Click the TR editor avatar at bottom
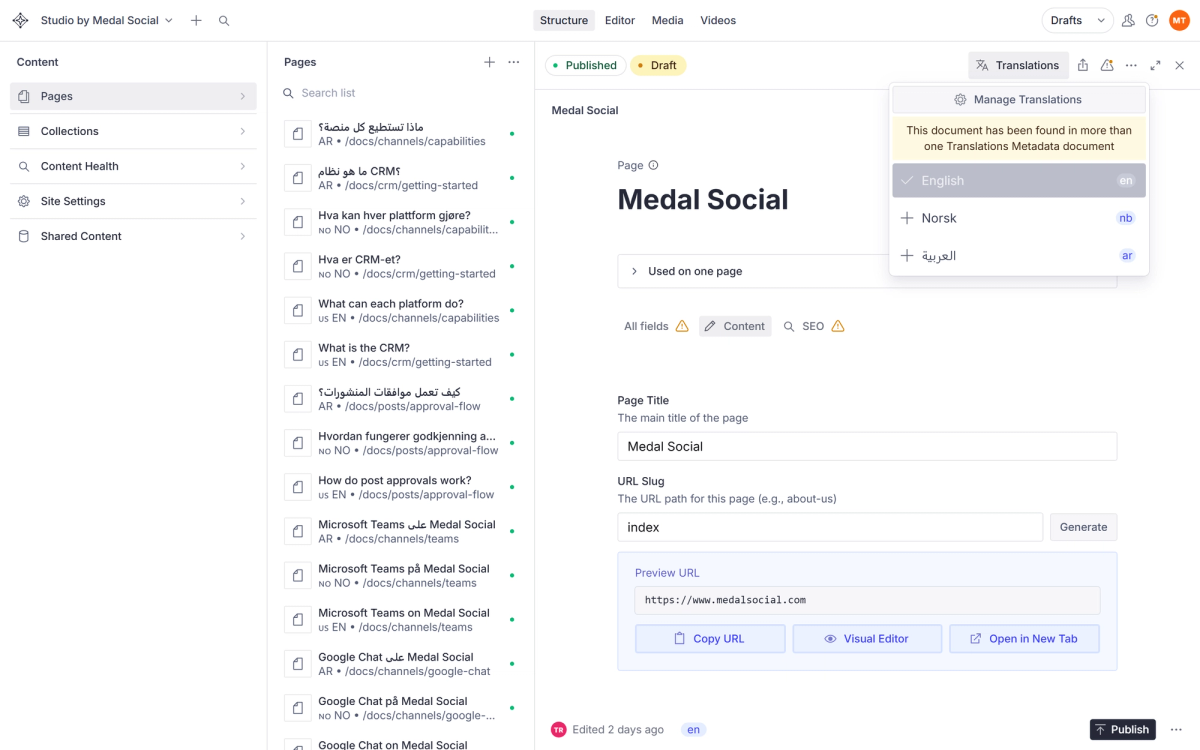The height and width of the screenshot is (750, 1200). tap(558, 730)
